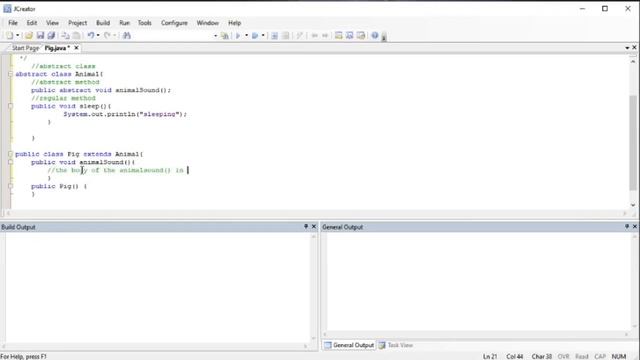Pin the Build Output panel
The height and width of the screenshot is (360, 640).
click(306, 227)
